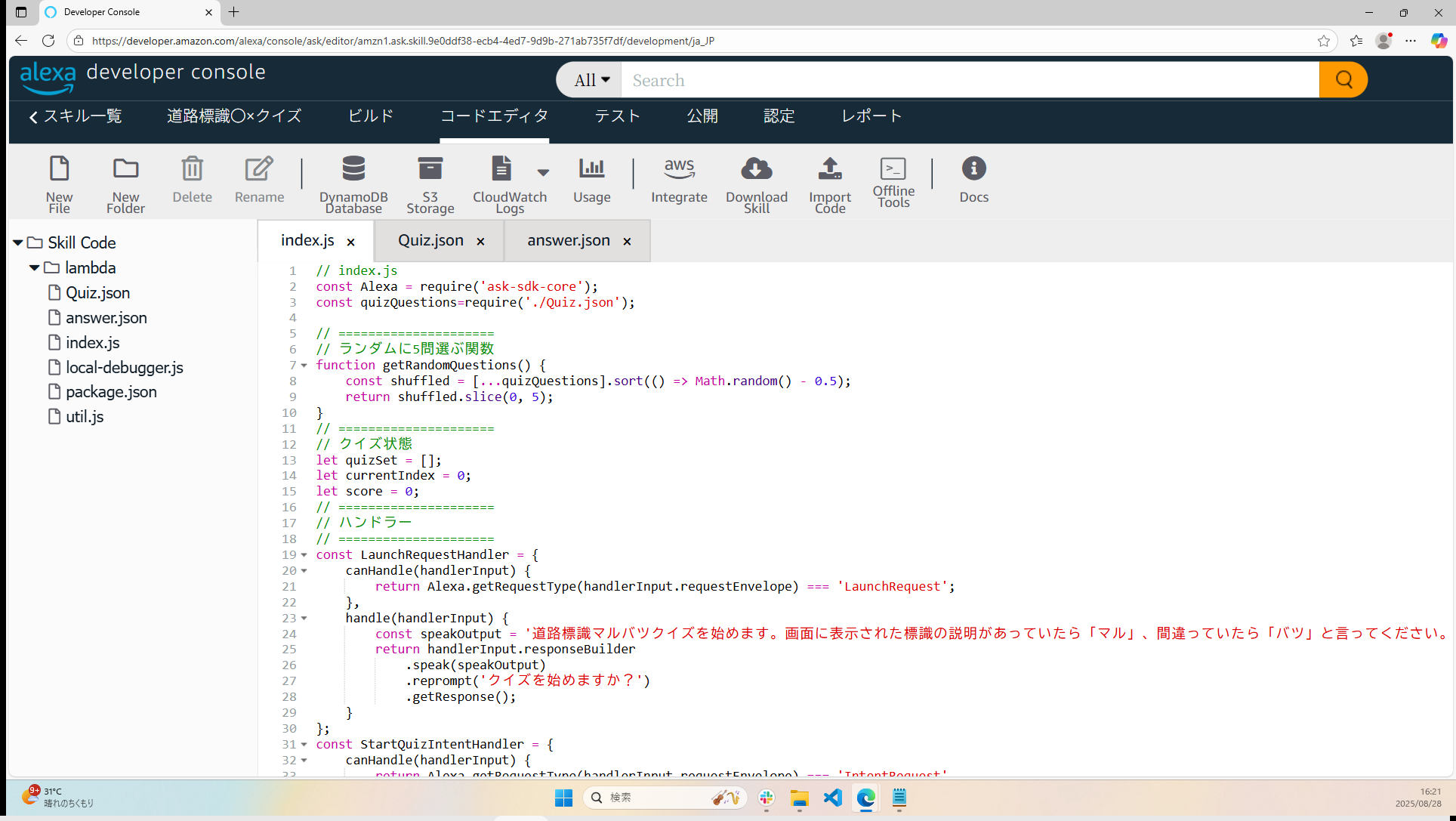Viewport: 1456px width, 821px height.
Task: Open the Usage chart icon
Action: pos(591,169)
